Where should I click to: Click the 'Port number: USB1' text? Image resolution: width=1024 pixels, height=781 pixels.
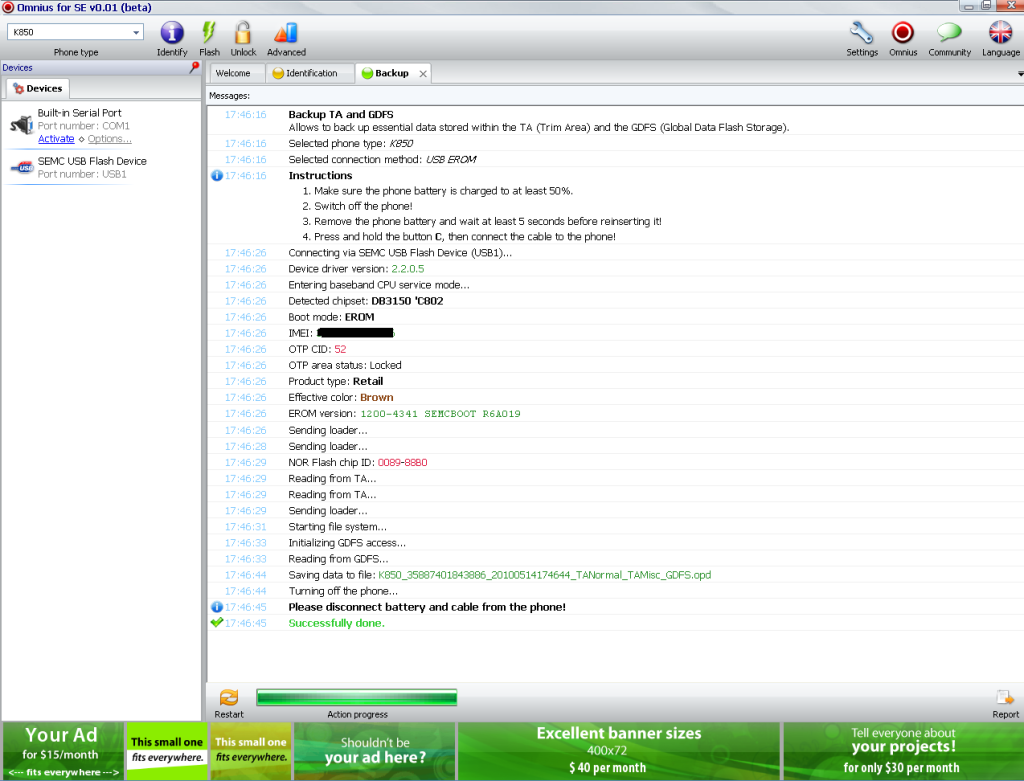(x=82, y=174)
